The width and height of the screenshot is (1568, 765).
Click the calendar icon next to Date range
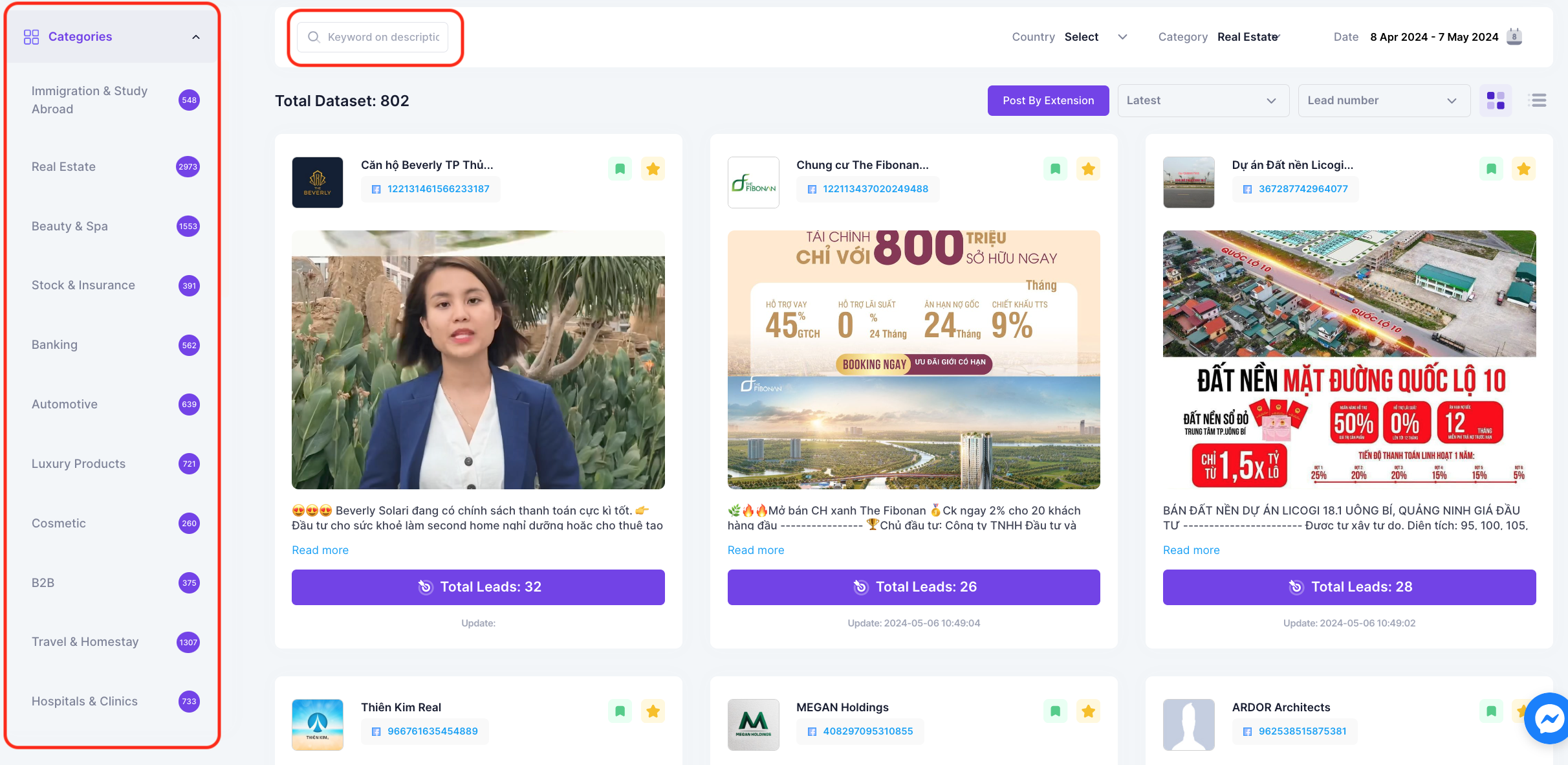pos(1514,37)
